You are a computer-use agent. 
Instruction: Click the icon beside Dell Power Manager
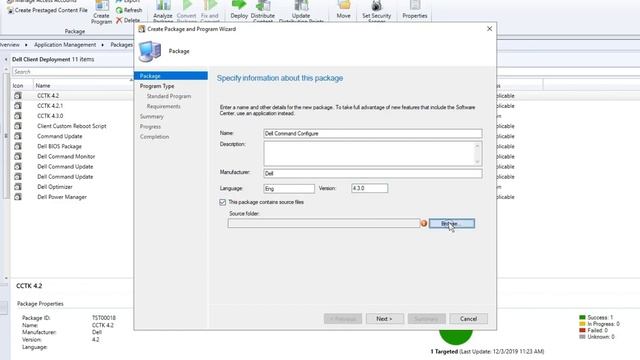[18, 197]
